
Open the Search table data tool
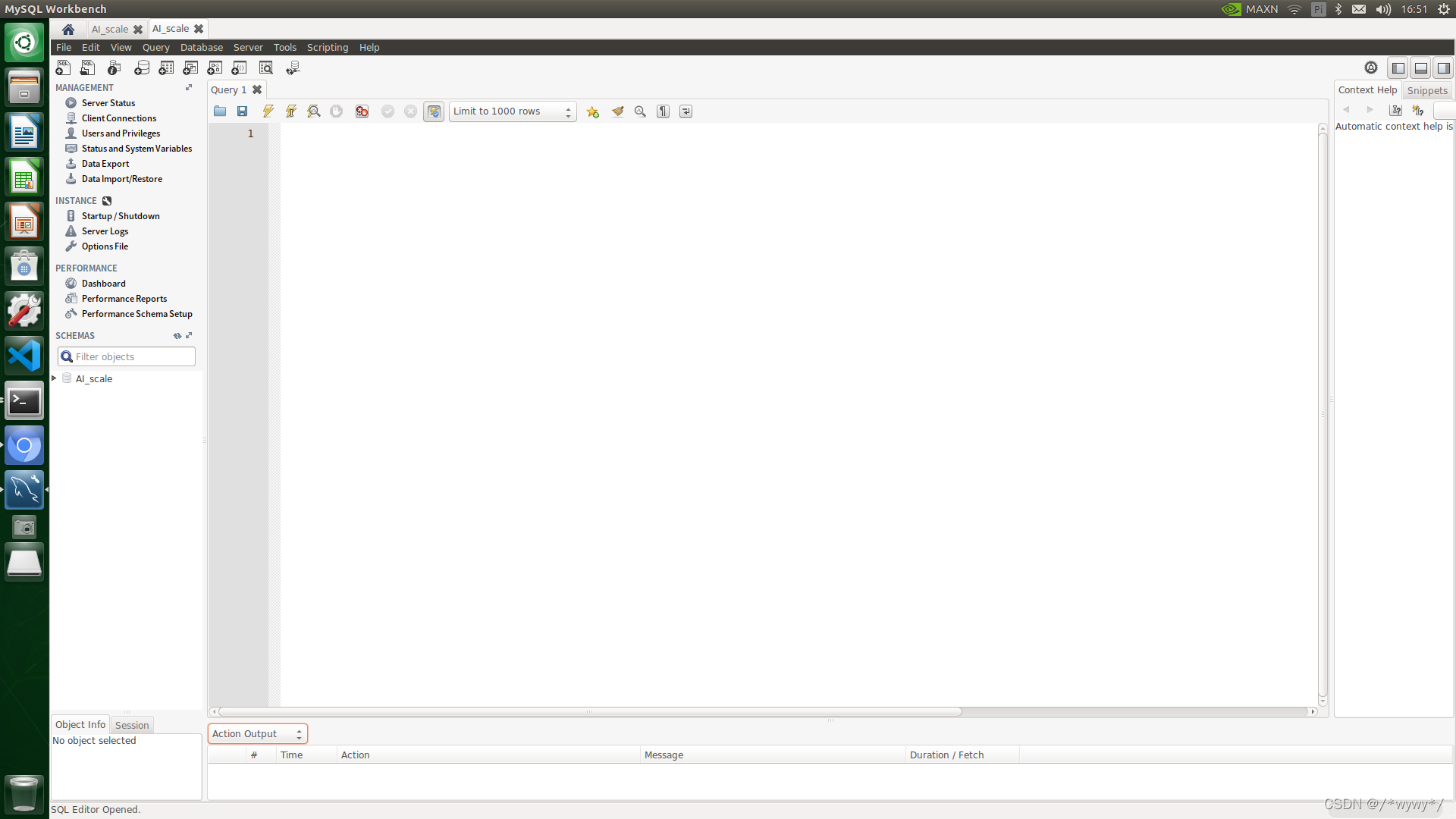[x=266, y=67]
